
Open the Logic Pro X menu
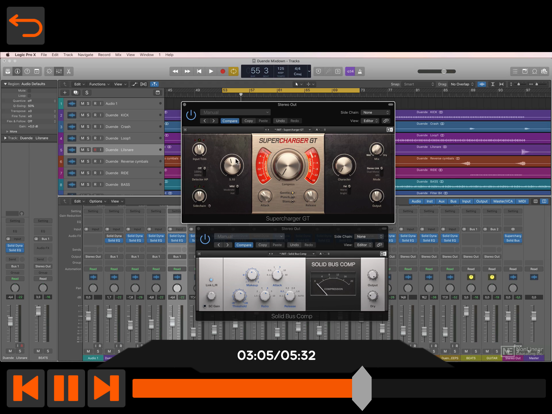[x=25, y=55]
